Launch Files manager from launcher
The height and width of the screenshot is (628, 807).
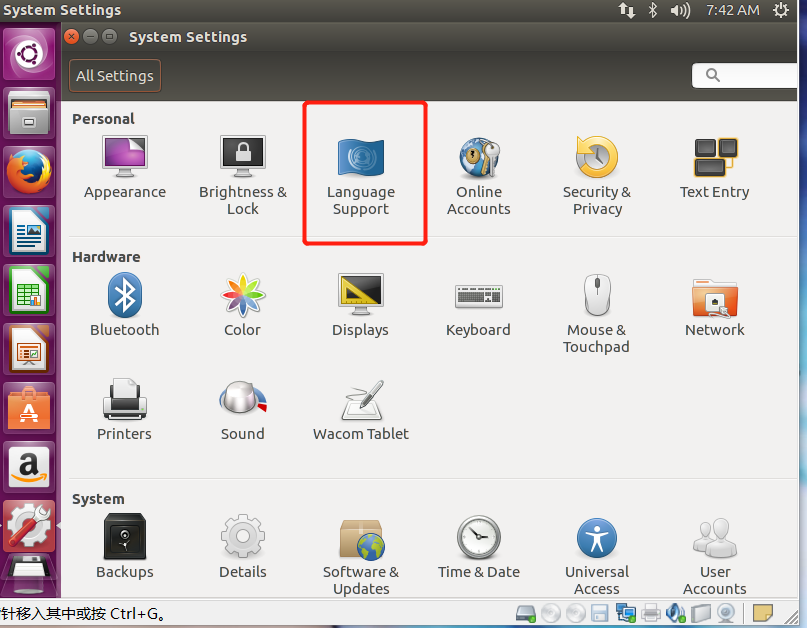(29, 113)
